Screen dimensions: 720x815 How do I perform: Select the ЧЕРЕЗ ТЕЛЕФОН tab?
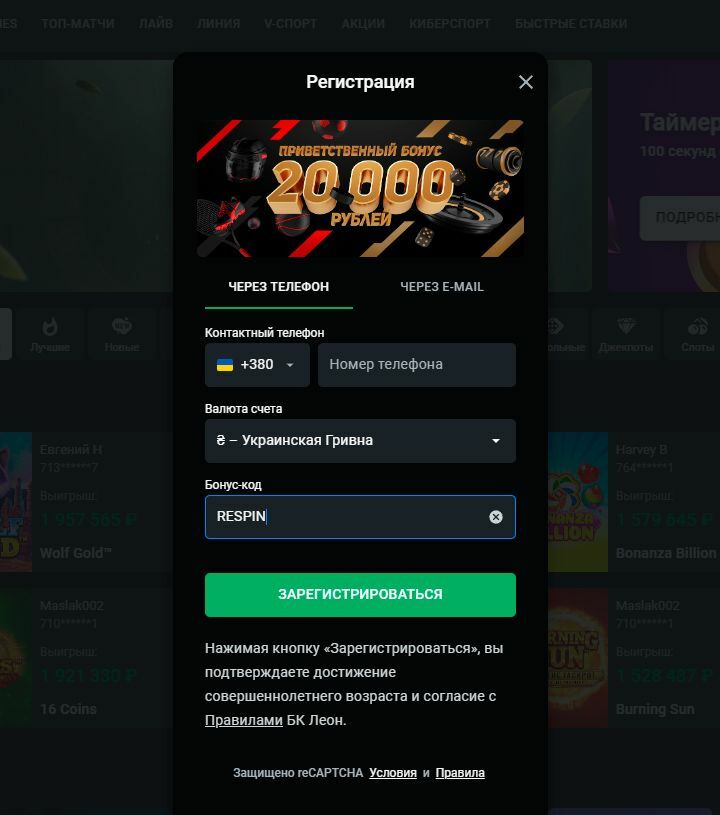pyautogui.click(x=279, y=287)
